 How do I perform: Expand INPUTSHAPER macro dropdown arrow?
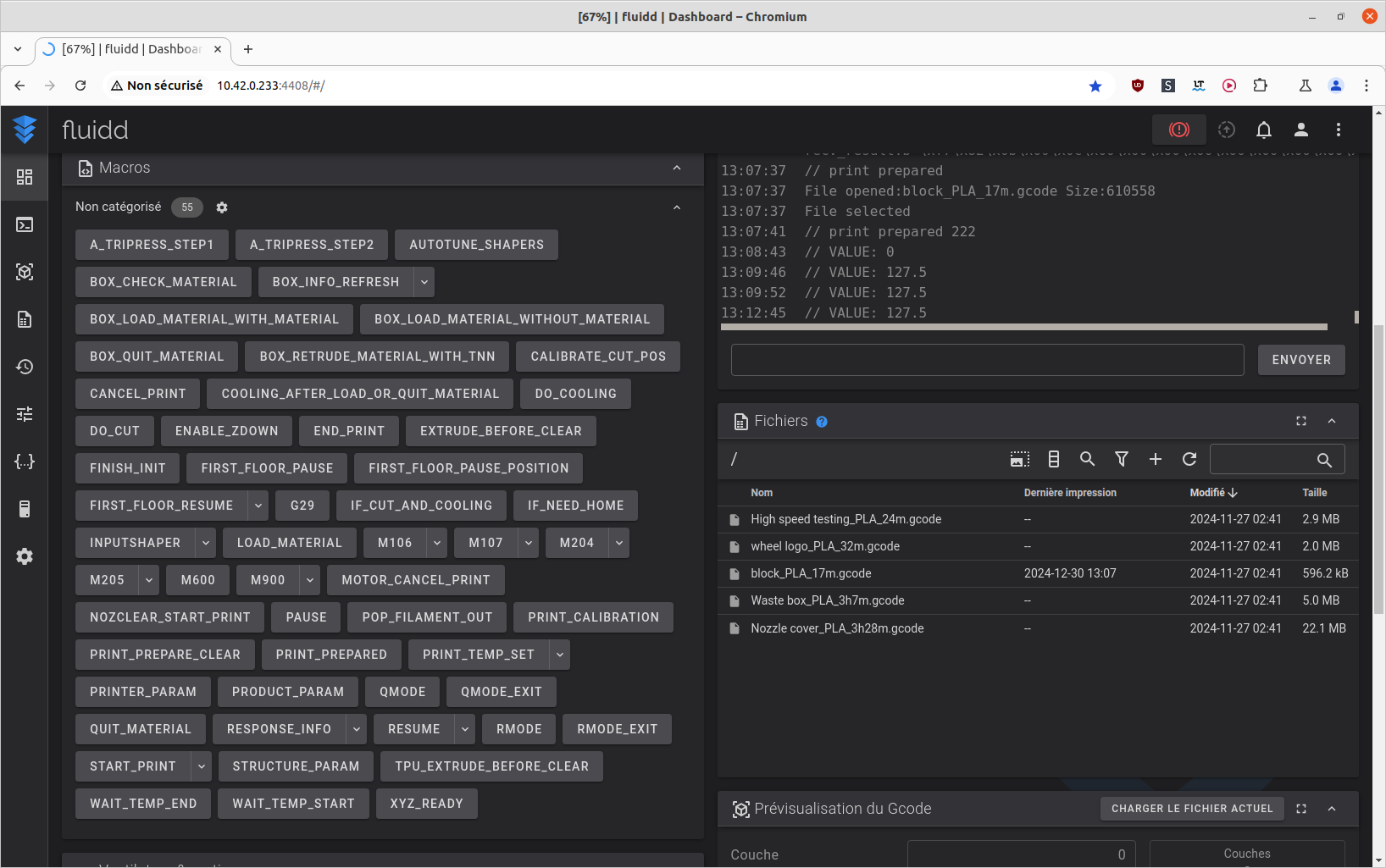coord(205,543)
